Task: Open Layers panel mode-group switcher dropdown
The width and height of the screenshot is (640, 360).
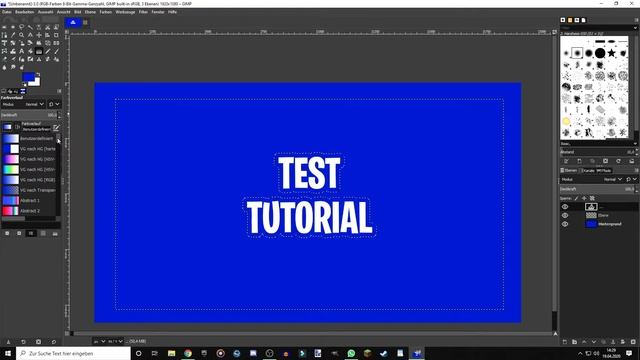Action: (631, 179)
